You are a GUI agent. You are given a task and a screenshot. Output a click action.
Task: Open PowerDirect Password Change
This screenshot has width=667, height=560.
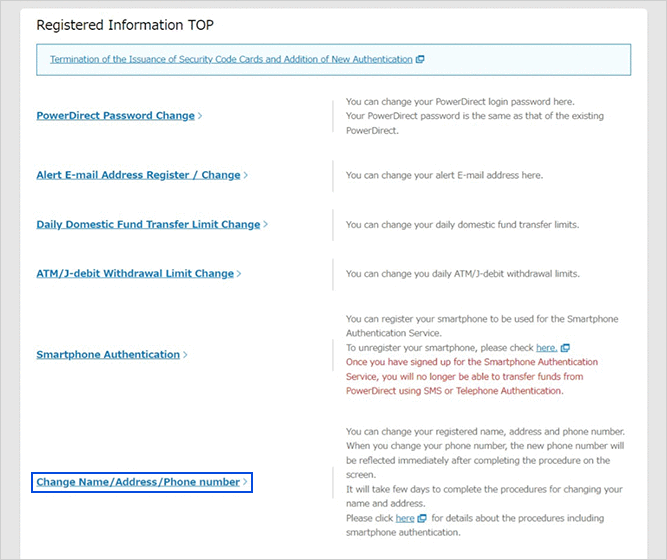tap(115, 116)
